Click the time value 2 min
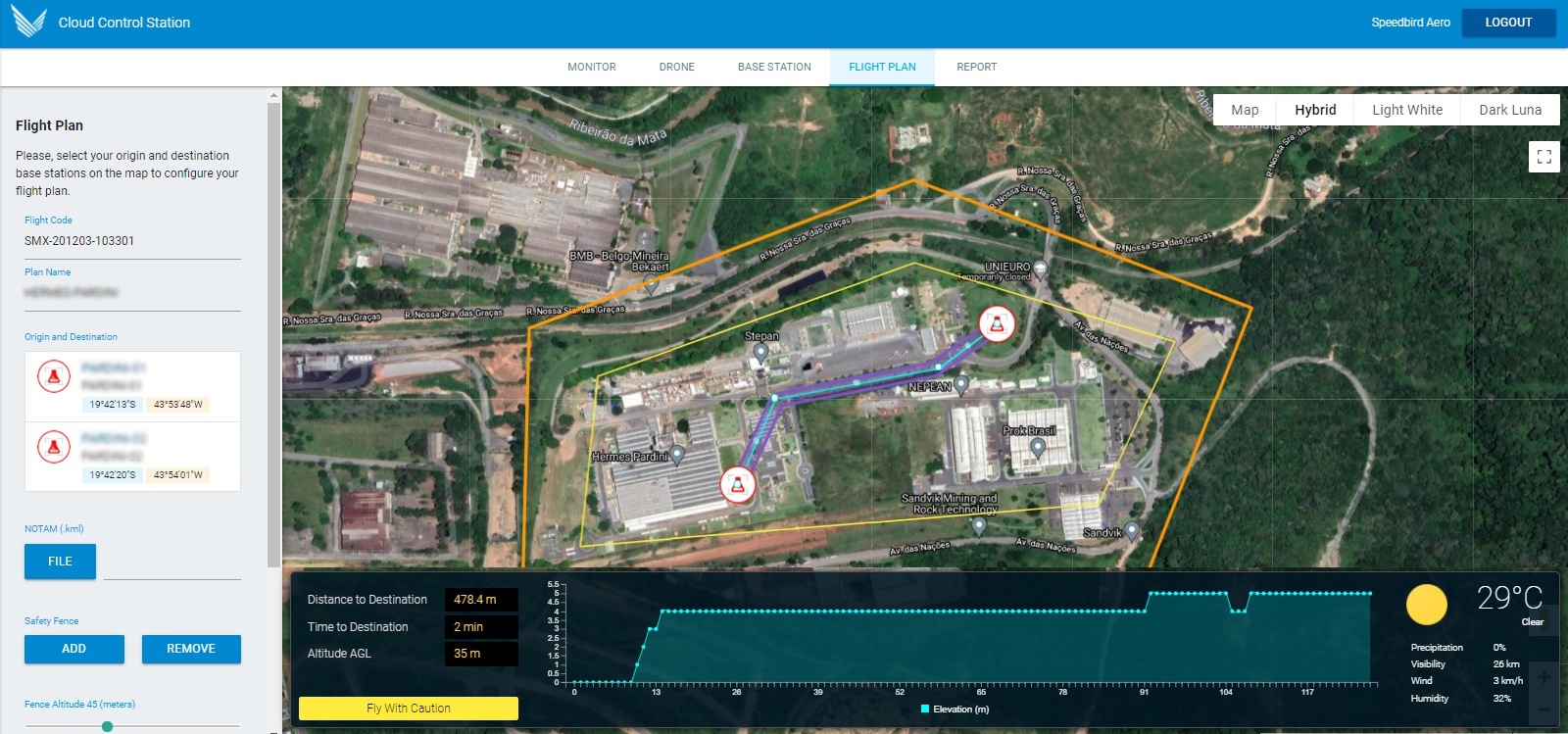The width and height of the screenshot is (1568, 734). (480, 627)
